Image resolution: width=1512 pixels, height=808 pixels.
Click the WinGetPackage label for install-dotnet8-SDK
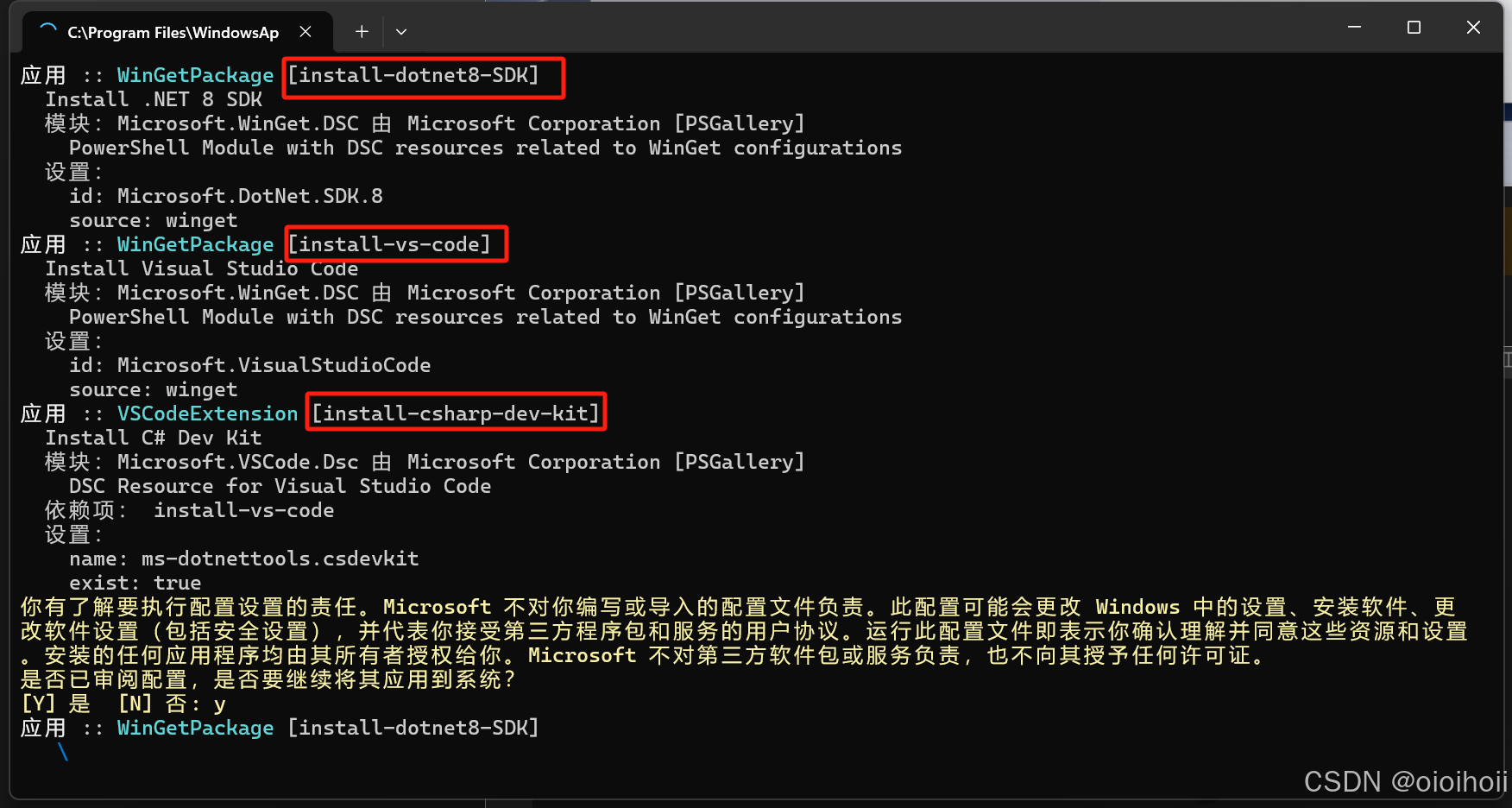(195, 76)
